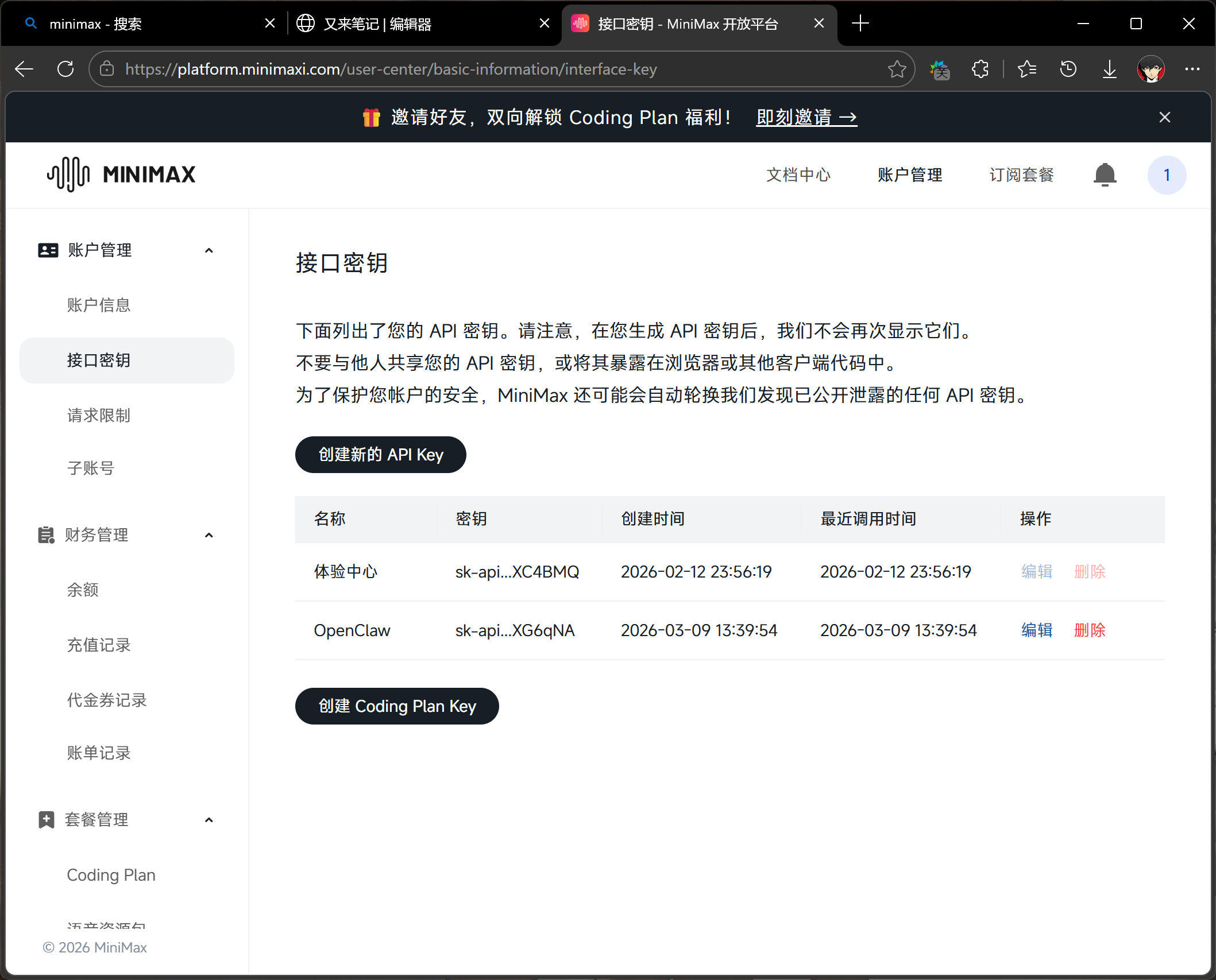Click the 套餐管理 sidebar bookmark icon
1216x980 pixels.
click(46, 820)
